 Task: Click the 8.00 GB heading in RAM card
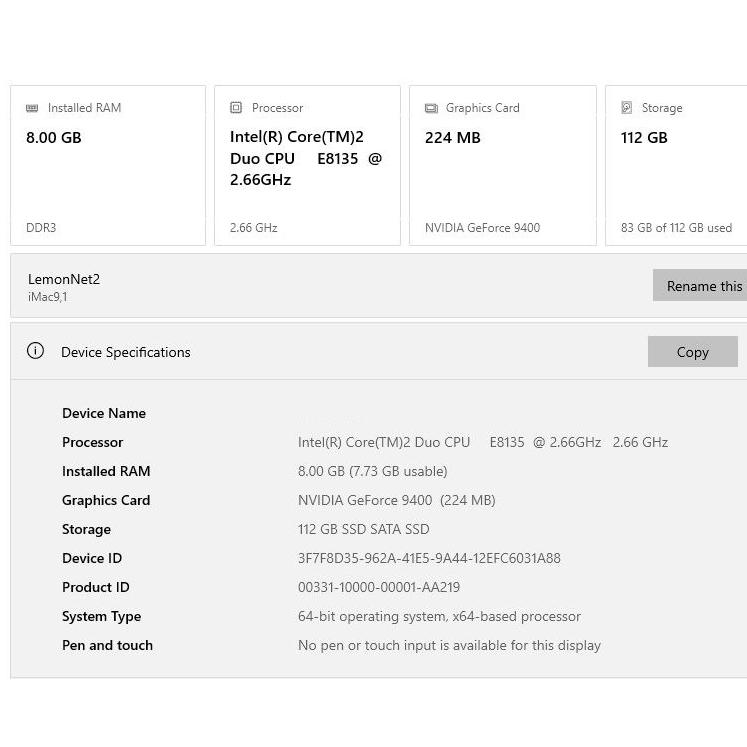[53, 138]
